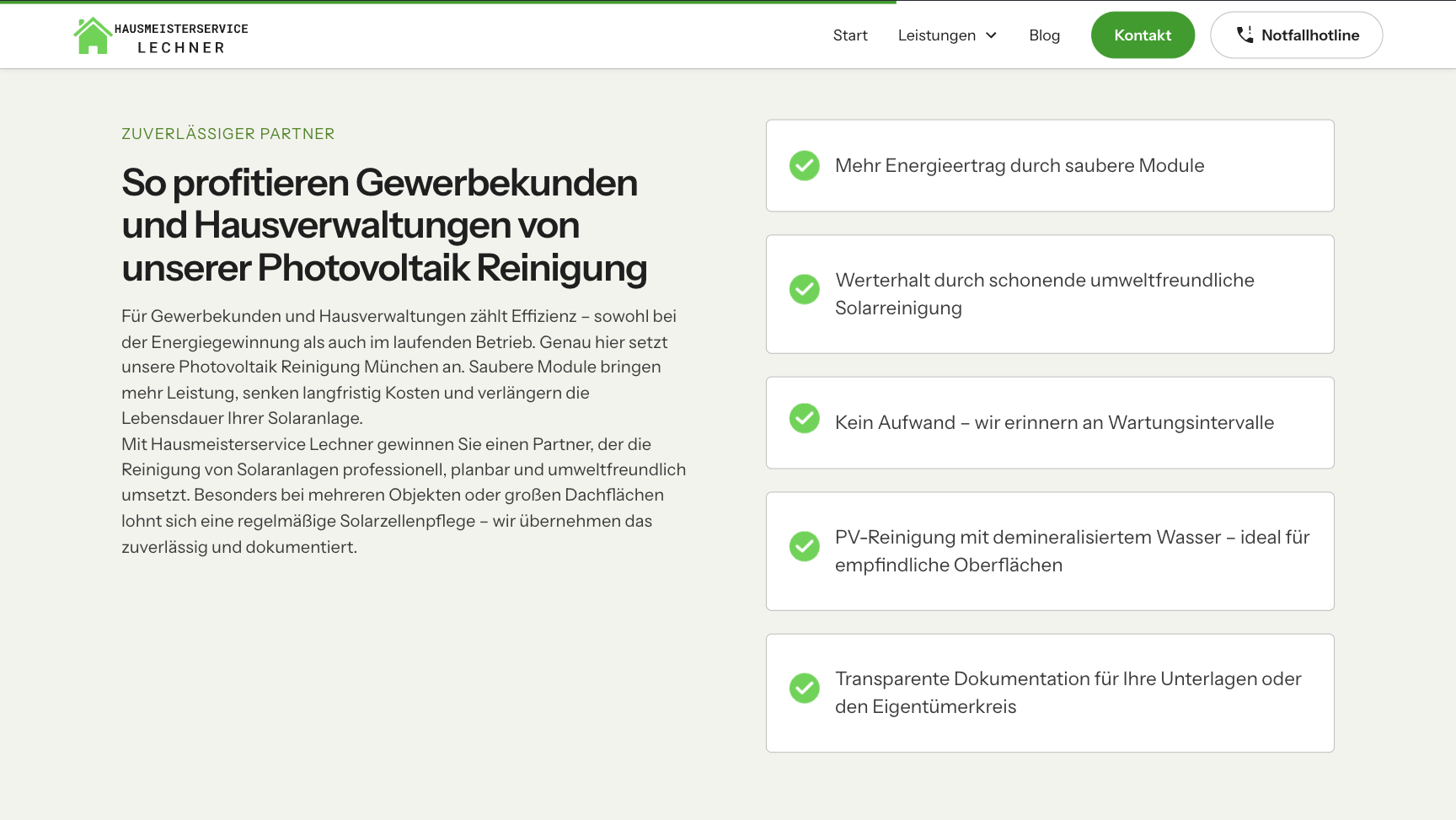The image size is (1456, 820).
Task: Expand the Leistungen dropdown chevron
Action: (991, 35)
